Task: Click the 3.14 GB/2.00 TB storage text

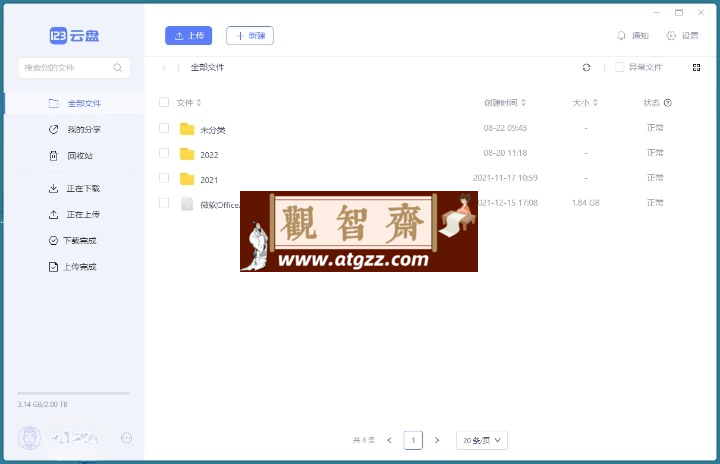Action: 43,404
